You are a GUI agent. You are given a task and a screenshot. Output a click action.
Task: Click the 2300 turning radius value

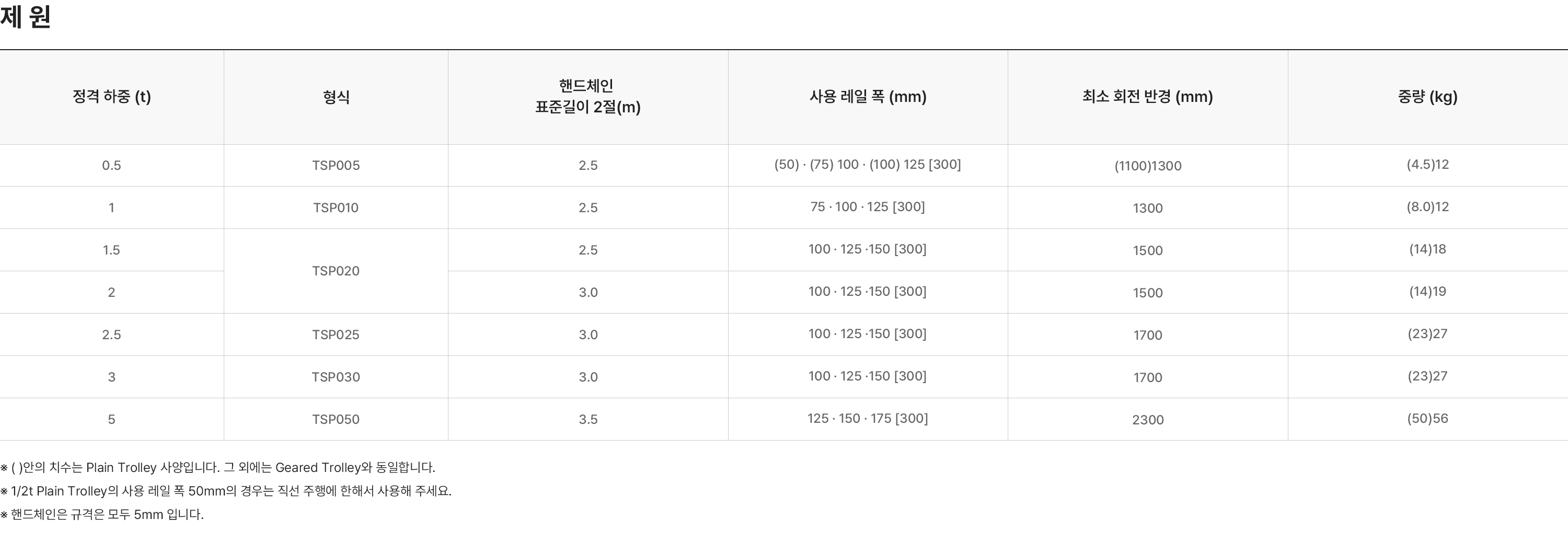(1147, 420)
